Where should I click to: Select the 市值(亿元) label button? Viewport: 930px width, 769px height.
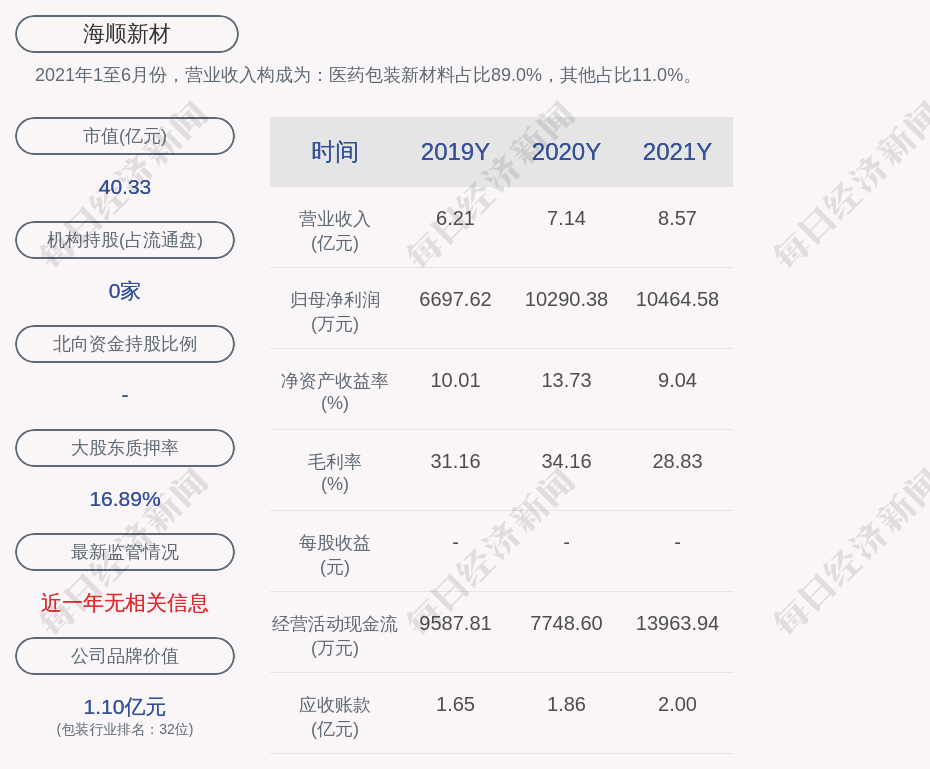coord(125,136)
